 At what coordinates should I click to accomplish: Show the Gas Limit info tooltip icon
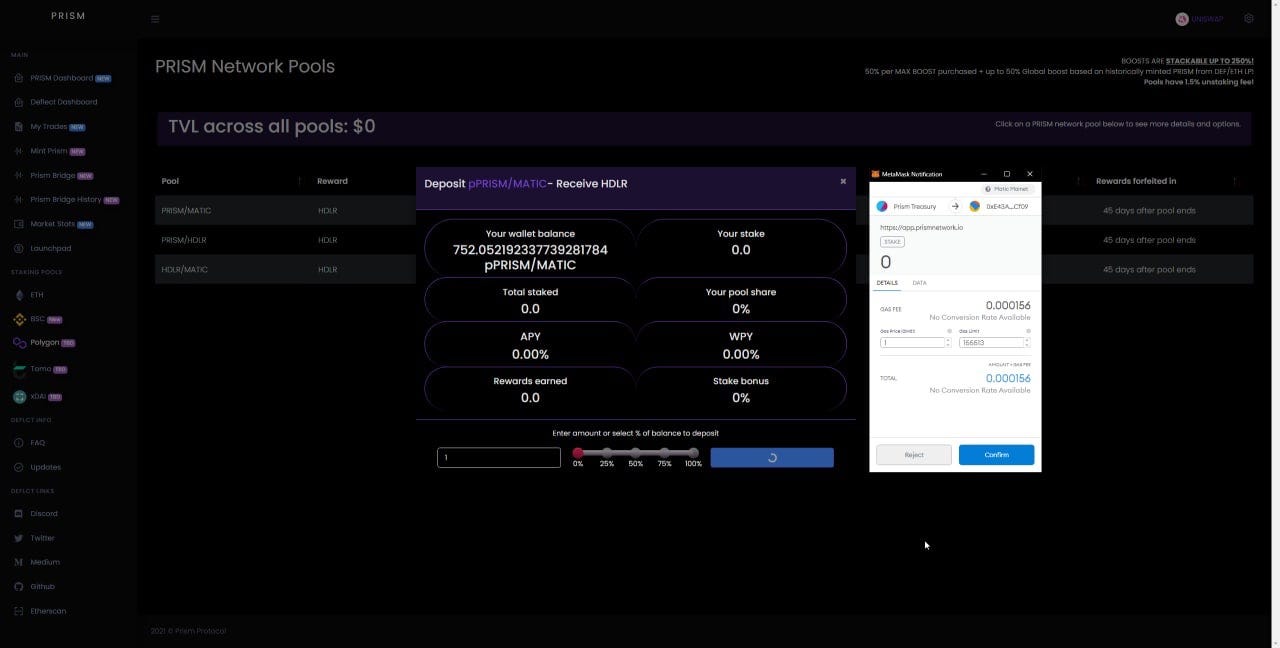[1028, 331]
